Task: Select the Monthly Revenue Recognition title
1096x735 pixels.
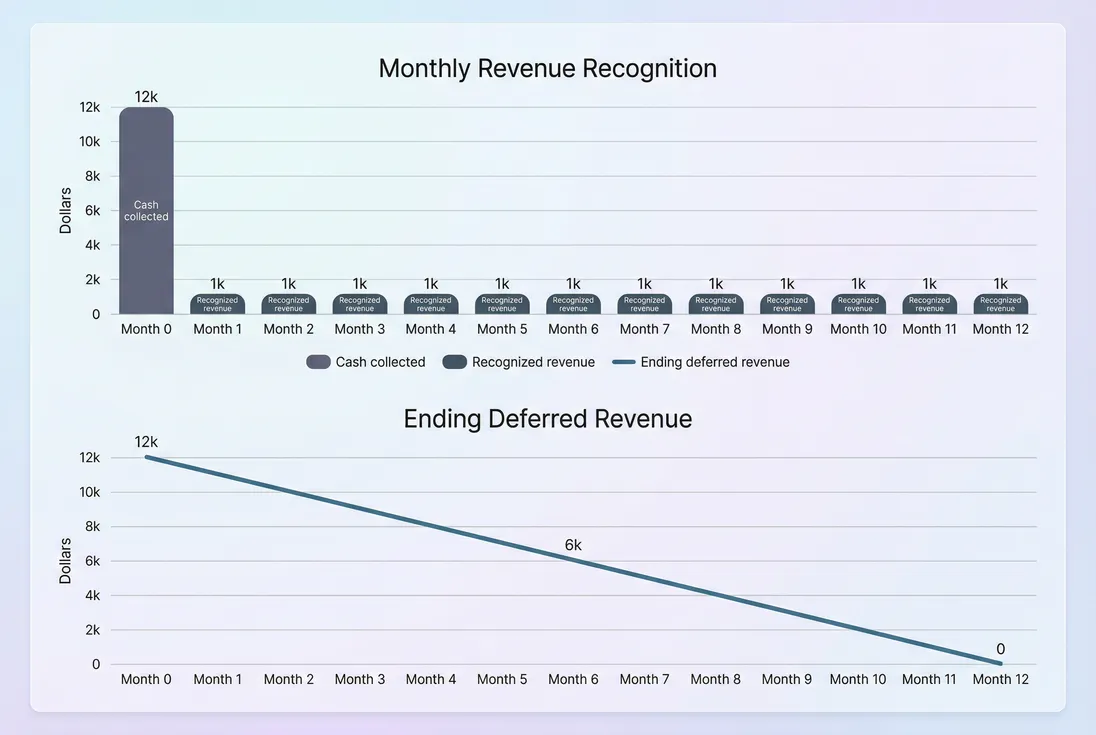Action: 547,68
